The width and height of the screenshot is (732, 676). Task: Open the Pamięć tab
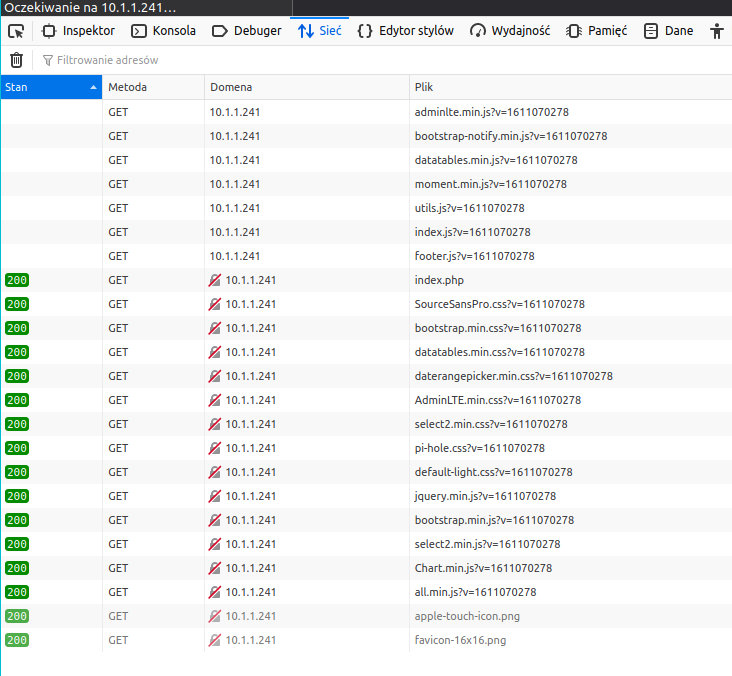click(x=596, y=31)
